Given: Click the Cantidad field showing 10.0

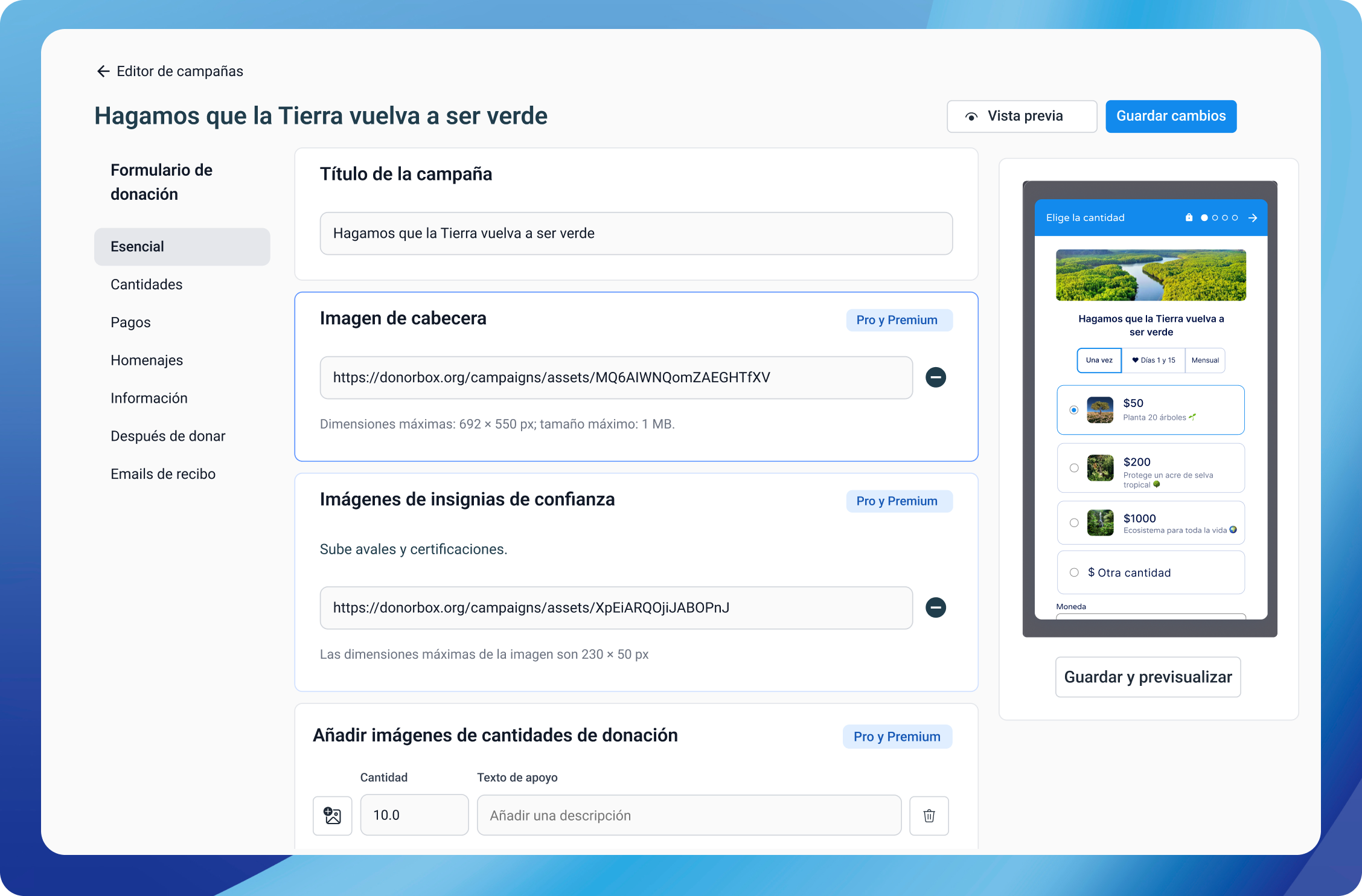Looking at the screenshot, I should pos(414,815).
